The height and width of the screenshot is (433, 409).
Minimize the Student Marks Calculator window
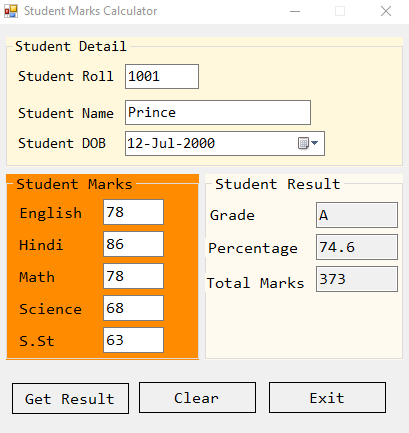point(295,11)
